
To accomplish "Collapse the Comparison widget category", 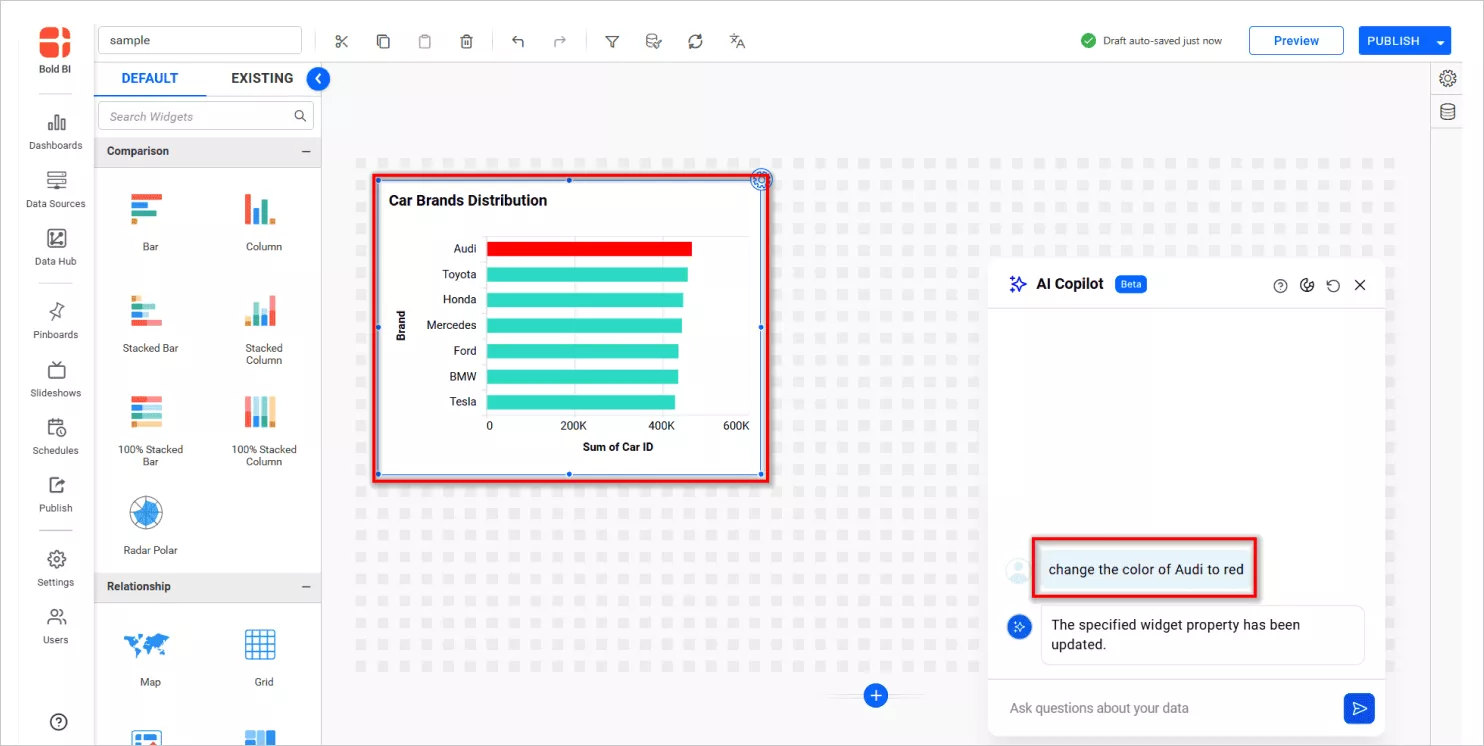I will coord(307,151).
